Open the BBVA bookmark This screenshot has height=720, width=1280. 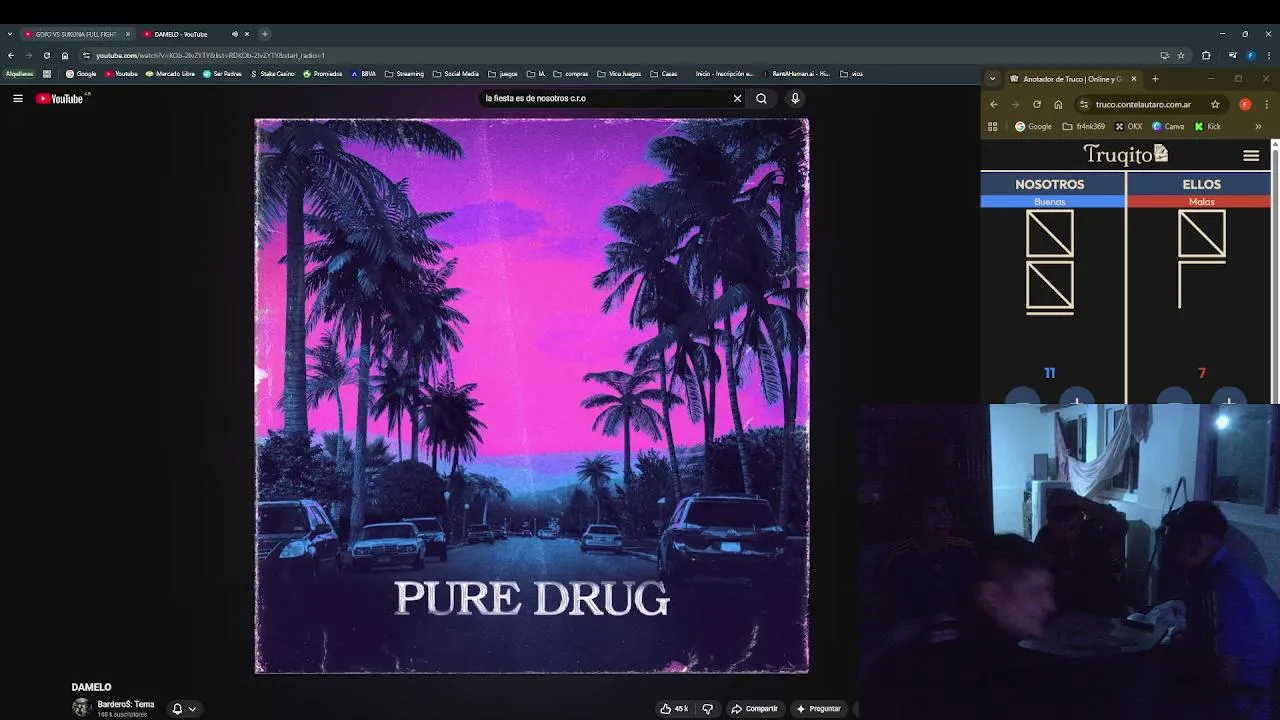coord(363,73)
